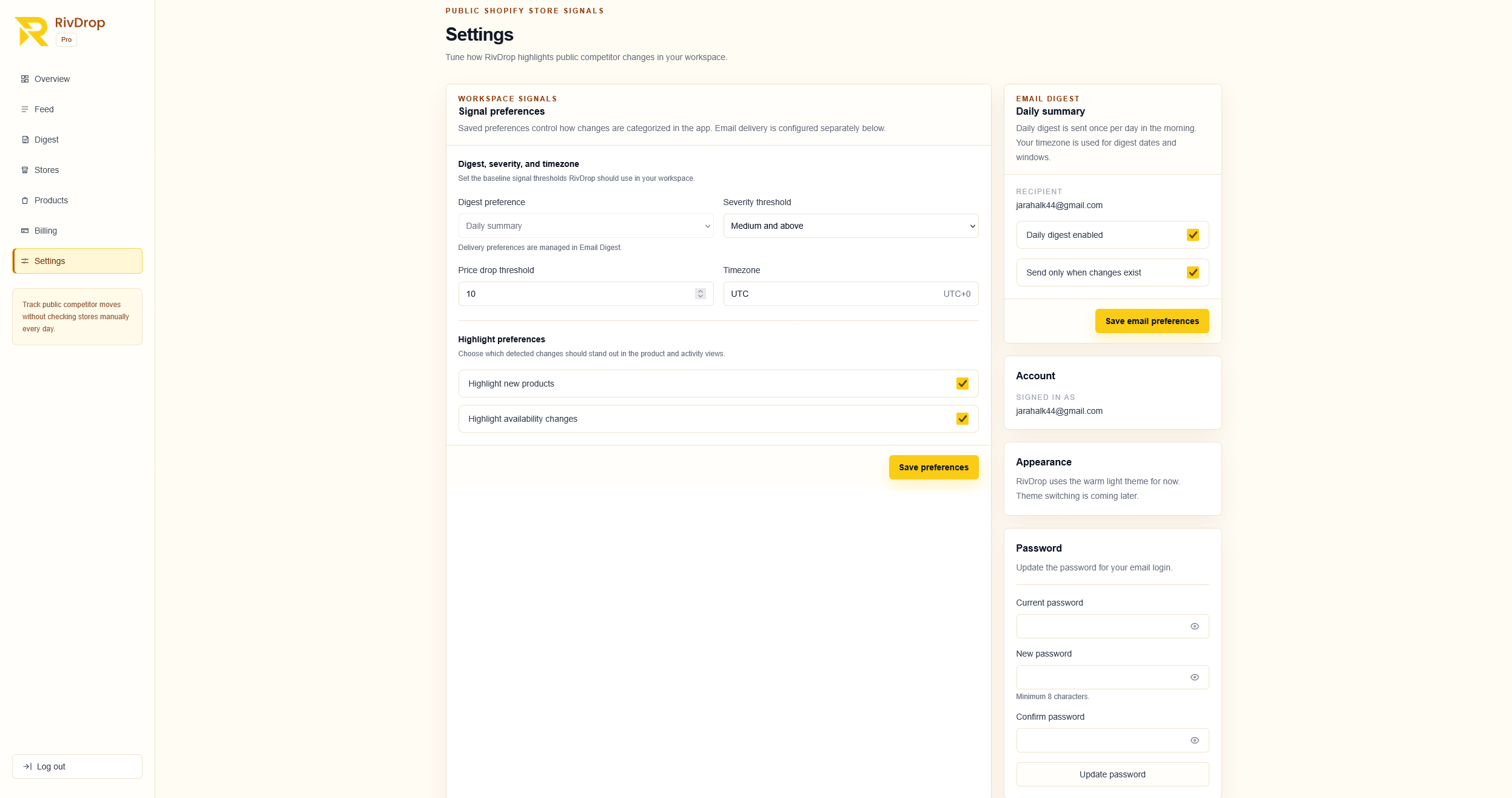Viewport: 1512px width, 798px height.
Task: Click the 'Signal preferences' heading
Action: (502, 111)
